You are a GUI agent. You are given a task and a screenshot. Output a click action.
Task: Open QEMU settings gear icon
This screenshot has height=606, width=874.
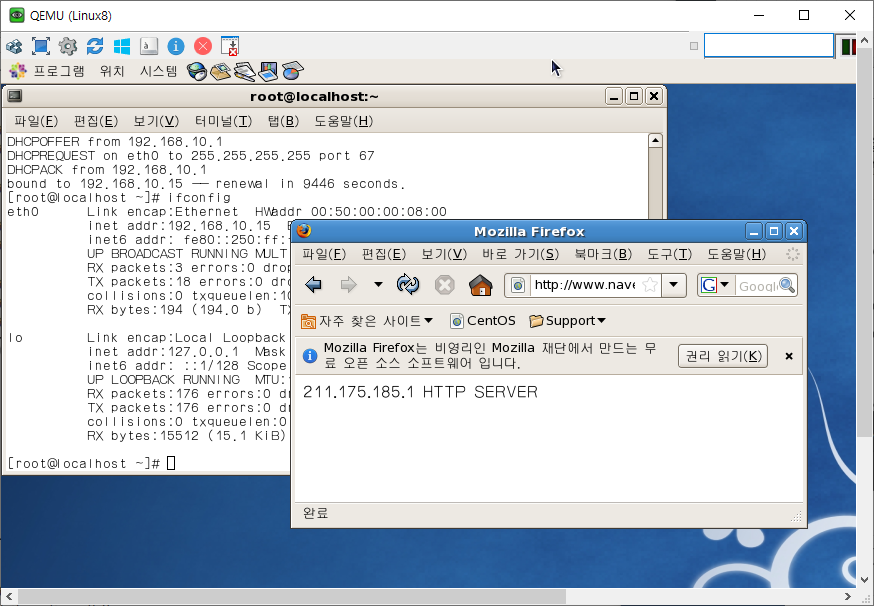click(x=68, y=46)
